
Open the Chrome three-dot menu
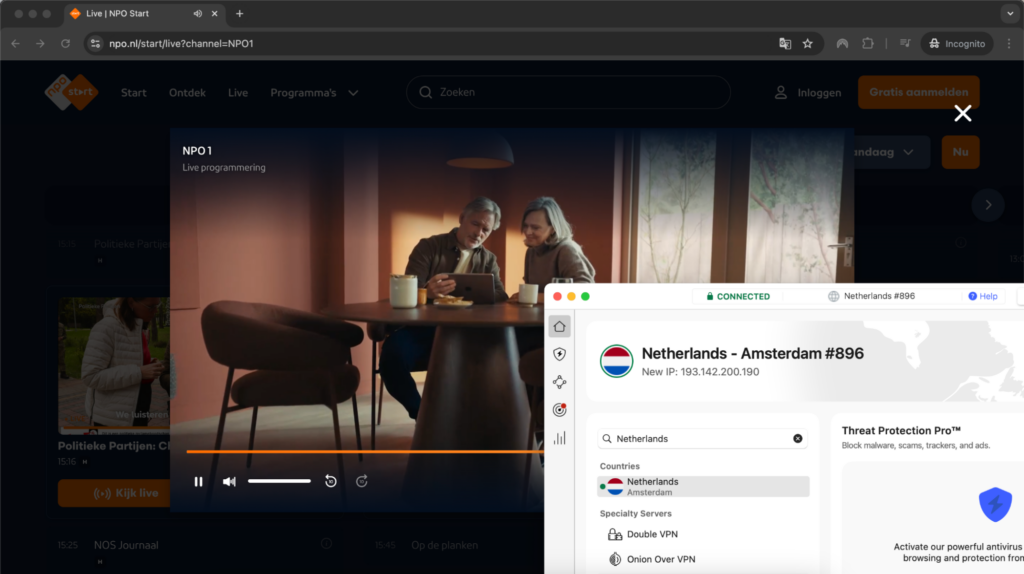pyautogui.click(x=1009, y=44)
